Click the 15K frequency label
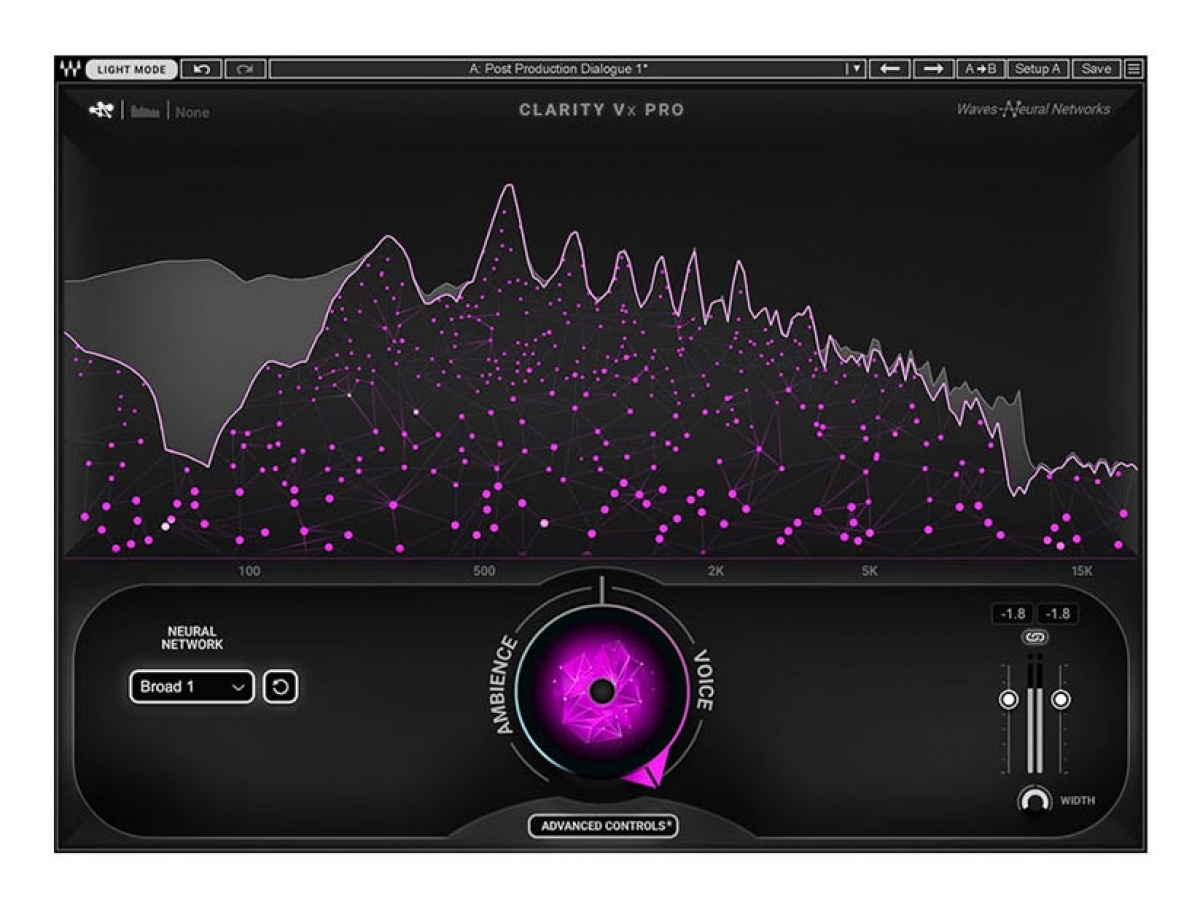This screenshot has width=1200, height=904. point(1082,571)
